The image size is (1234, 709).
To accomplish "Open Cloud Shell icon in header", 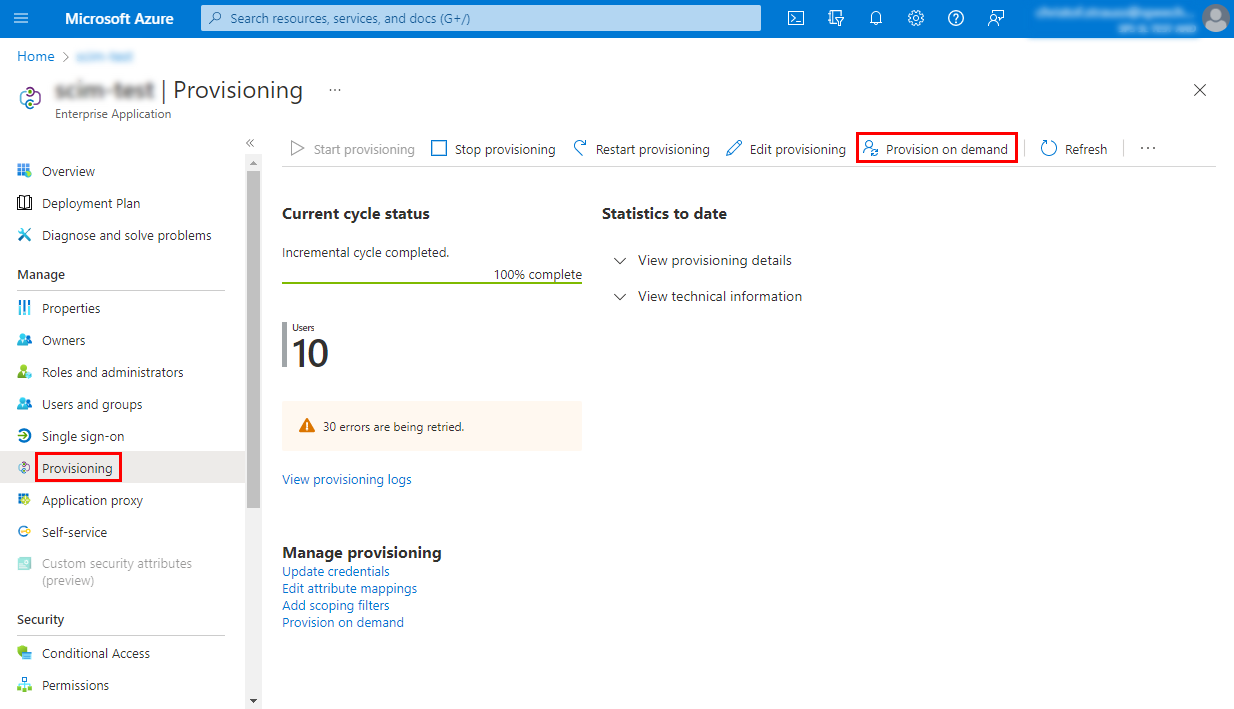I will click(796, 18).
